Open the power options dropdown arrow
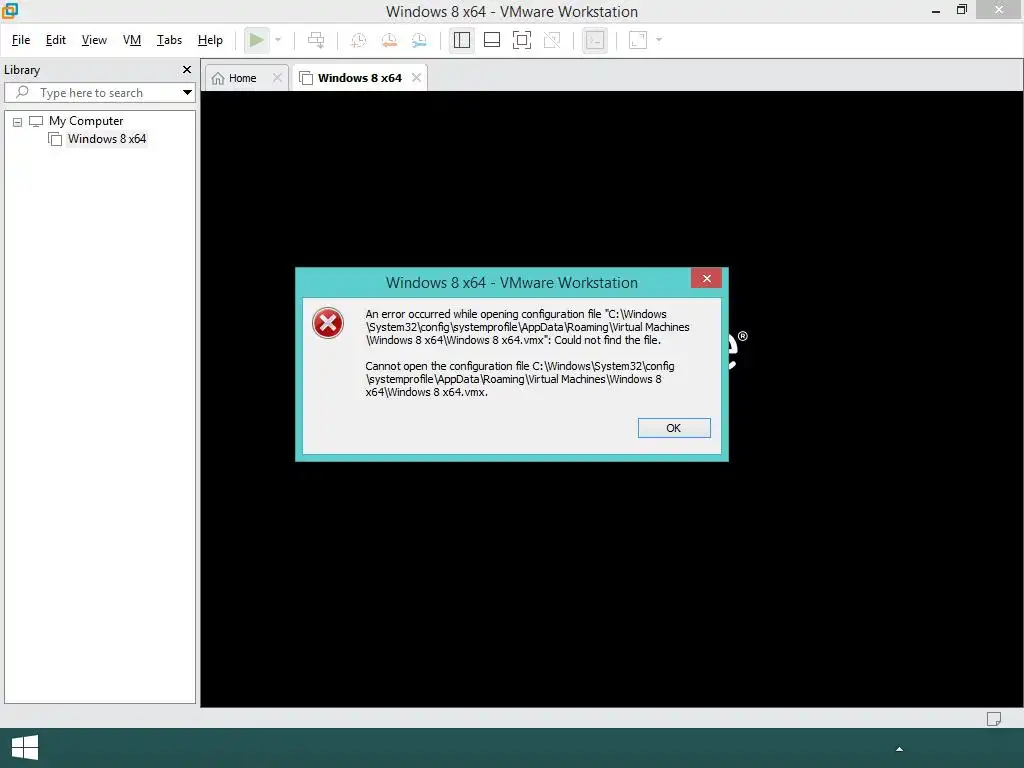This screenshot has height=768, width=1024. pyautogui.click(x=278, y=40)
